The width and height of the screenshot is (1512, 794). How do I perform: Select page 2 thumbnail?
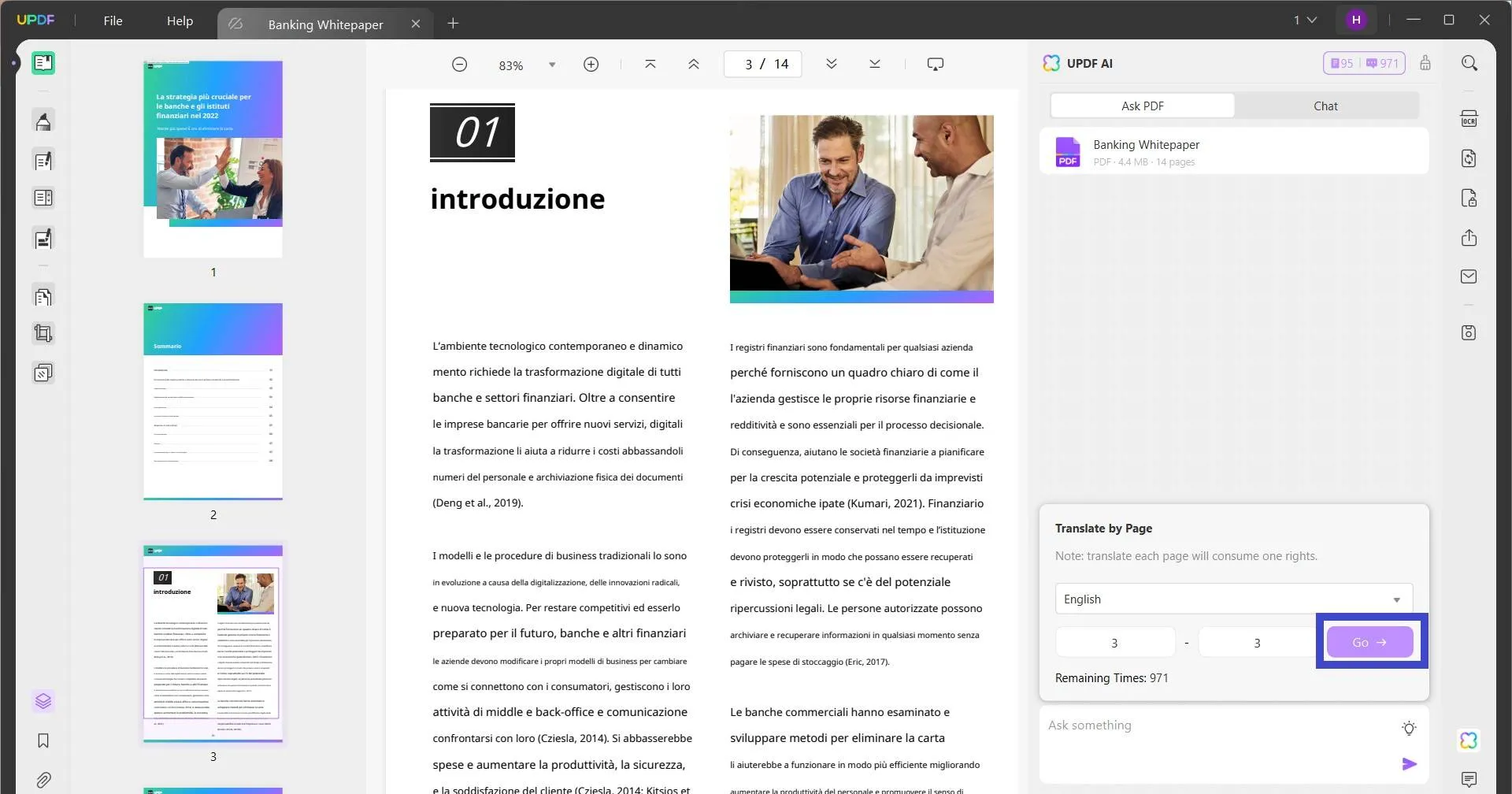(213, 402)
